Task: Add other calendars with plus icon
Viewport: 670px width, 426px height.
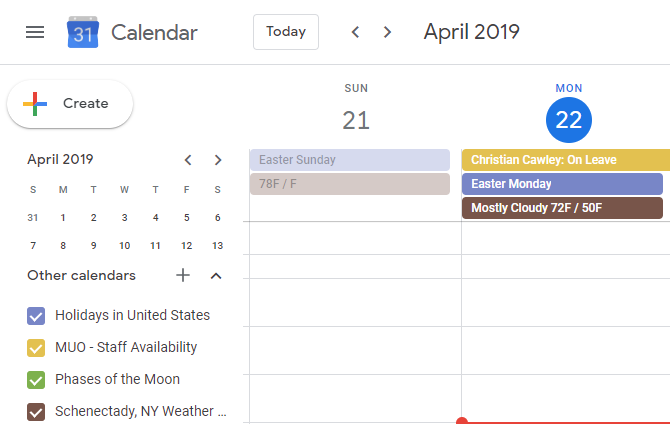Action: coord(183,275)
